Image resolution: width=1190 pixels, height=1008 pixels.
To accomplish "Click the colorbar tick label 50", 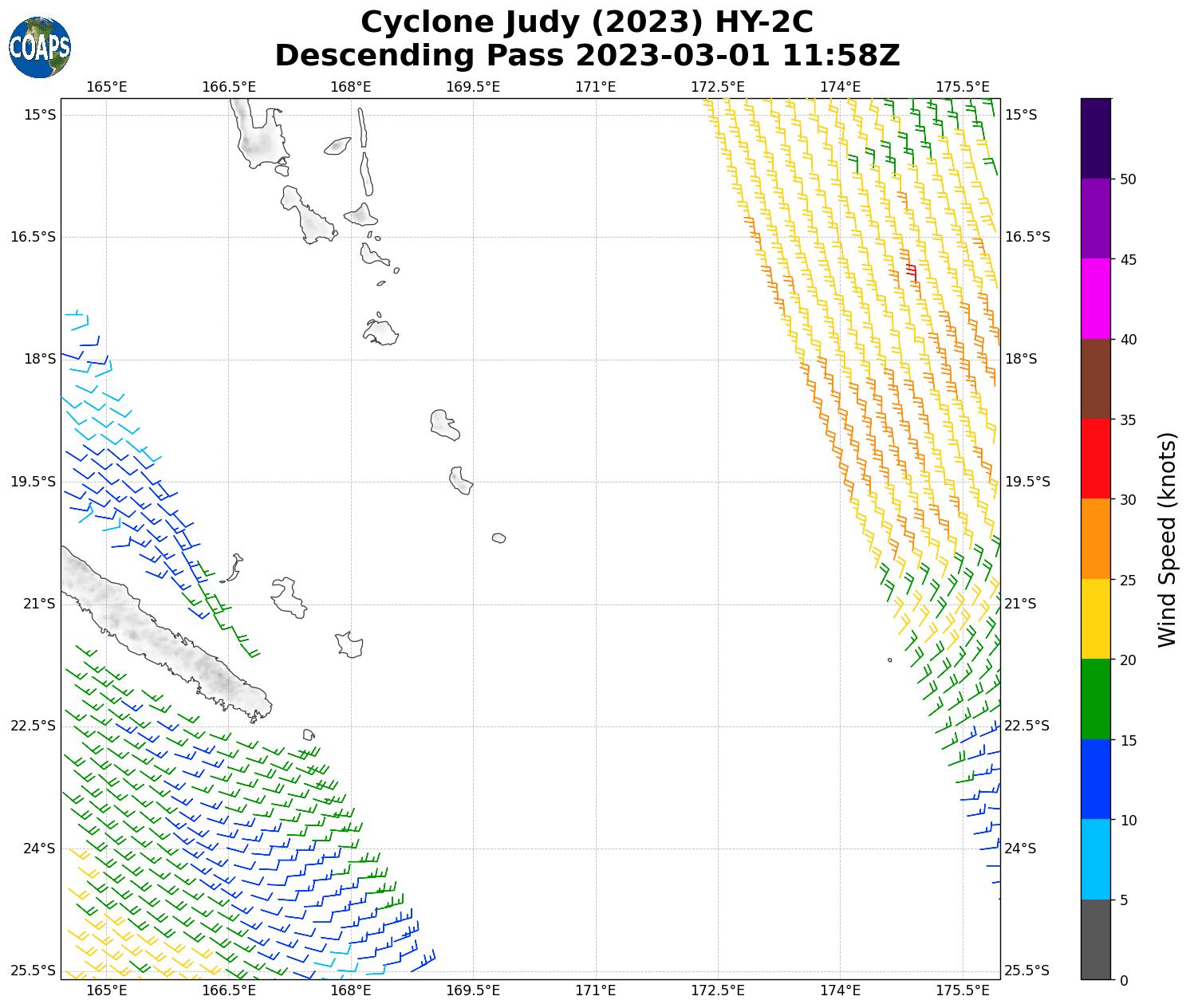I will [1128, 179].
